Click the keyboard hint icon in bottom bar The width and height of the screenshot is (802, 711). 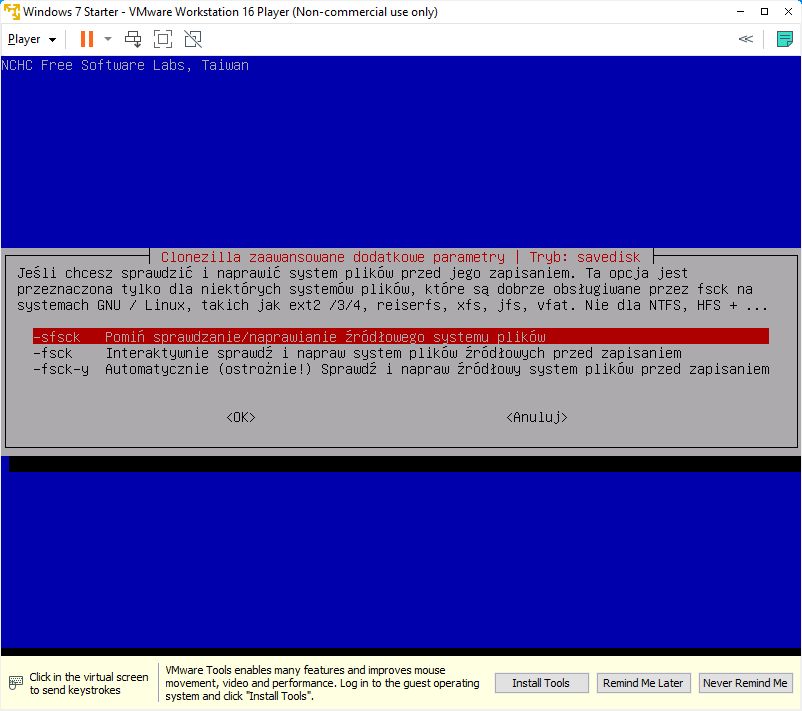point(15,683)
